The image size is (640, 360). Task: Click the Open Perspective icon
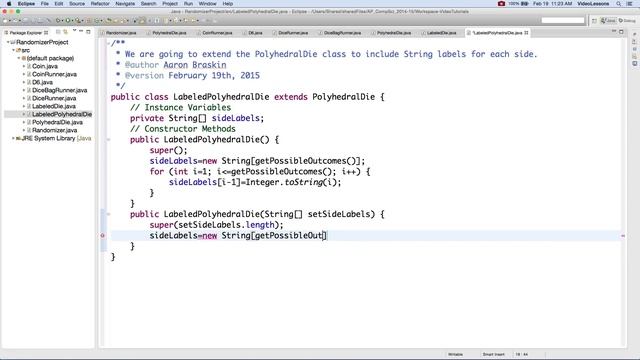click(594, 20)
